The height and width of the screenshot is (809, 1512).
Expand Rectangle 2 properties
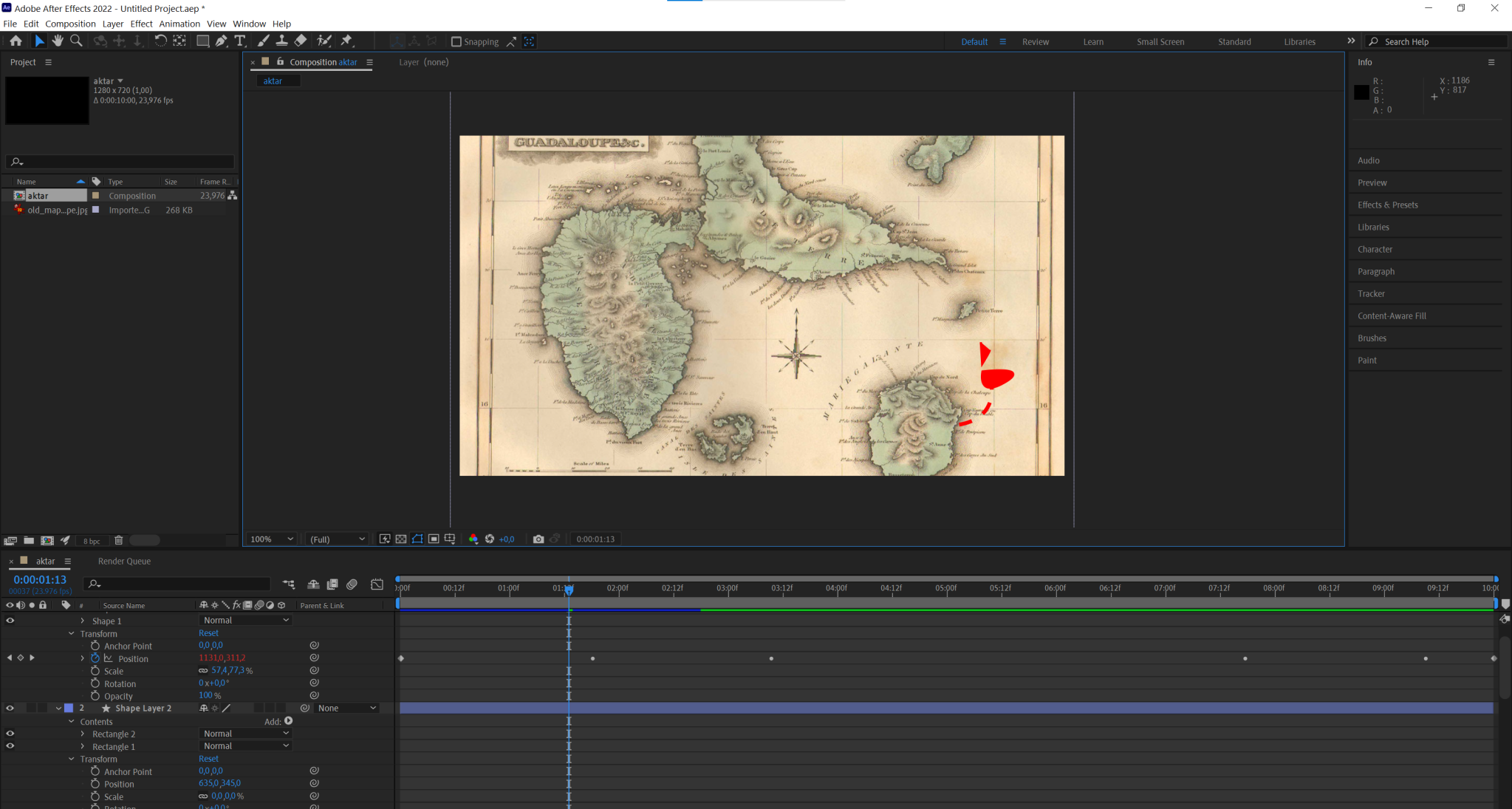click(82, 734)
